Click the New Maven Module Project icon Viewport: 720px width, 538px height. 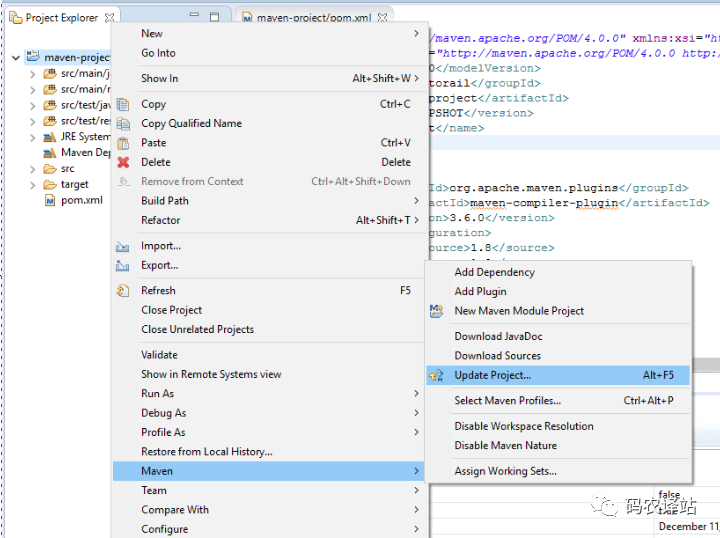click(x=436, y=311)
